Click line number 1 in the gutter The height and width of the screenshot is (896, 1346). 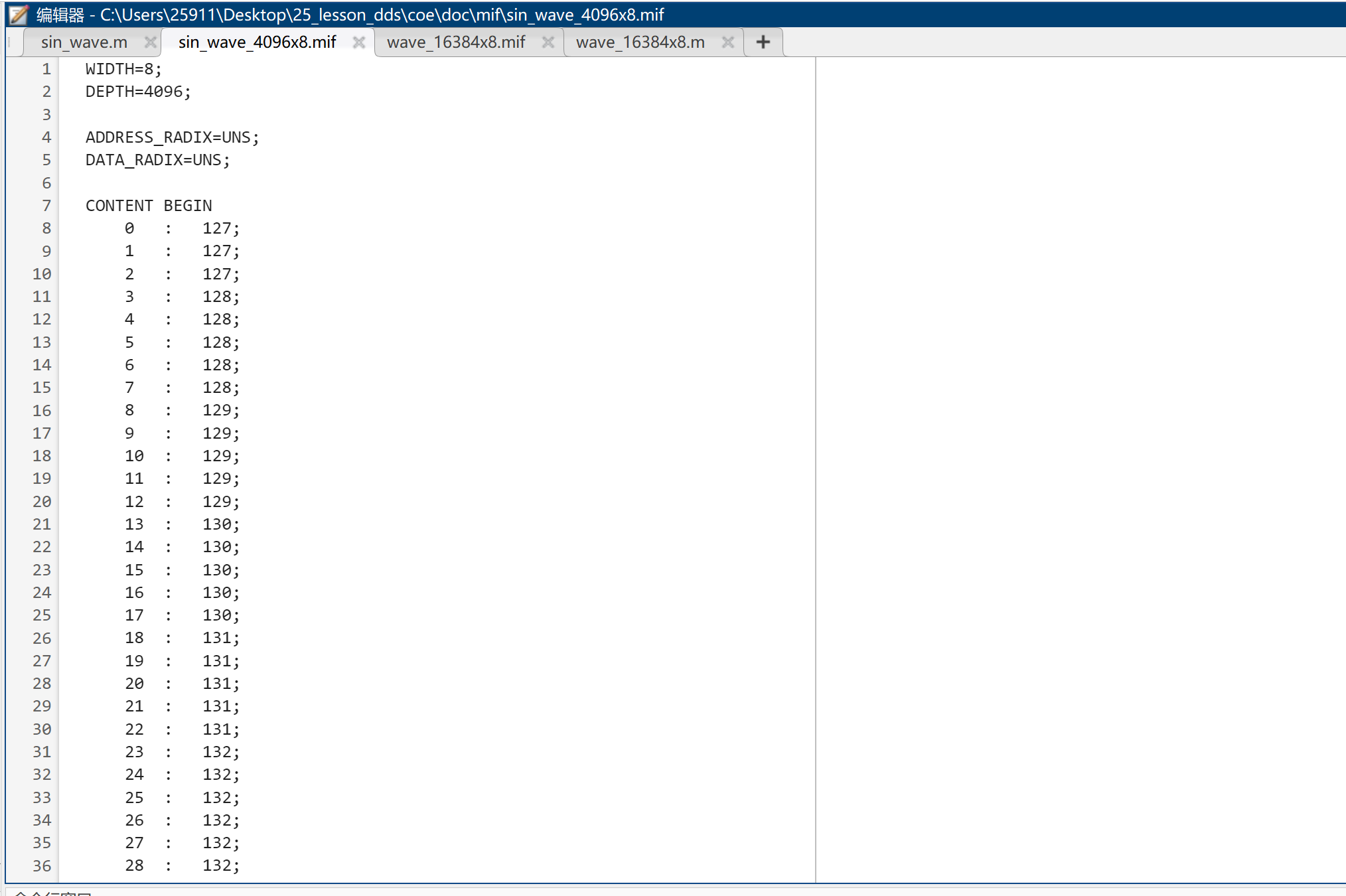pos(46,69)
